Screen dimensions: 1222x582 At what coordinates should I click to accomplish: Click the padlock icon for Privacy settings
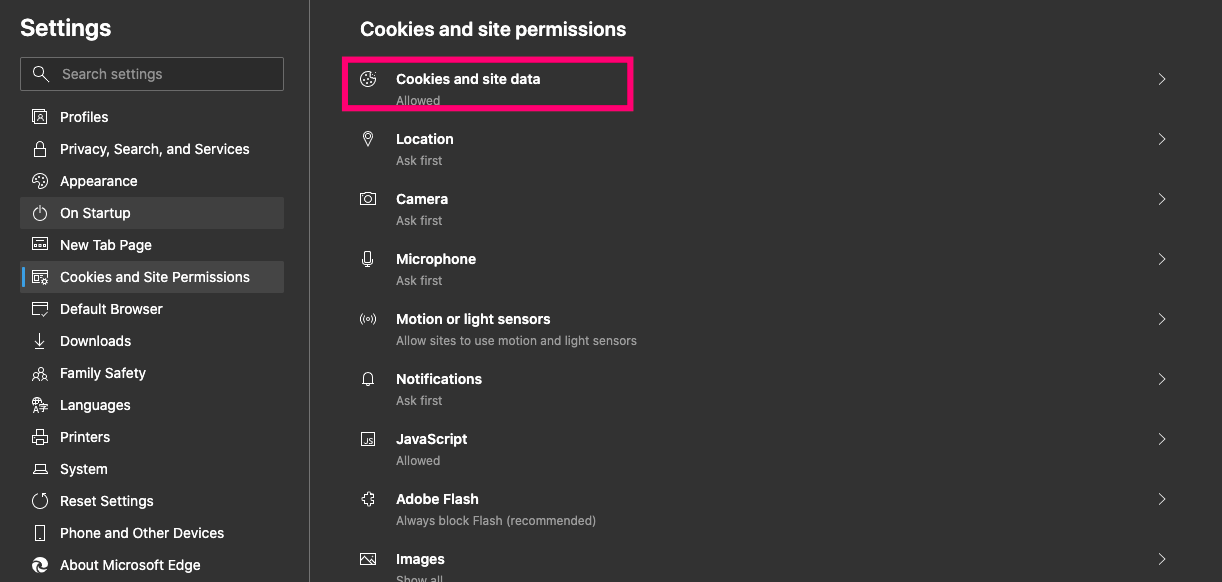pyautogui.click(x=40, y=149)
